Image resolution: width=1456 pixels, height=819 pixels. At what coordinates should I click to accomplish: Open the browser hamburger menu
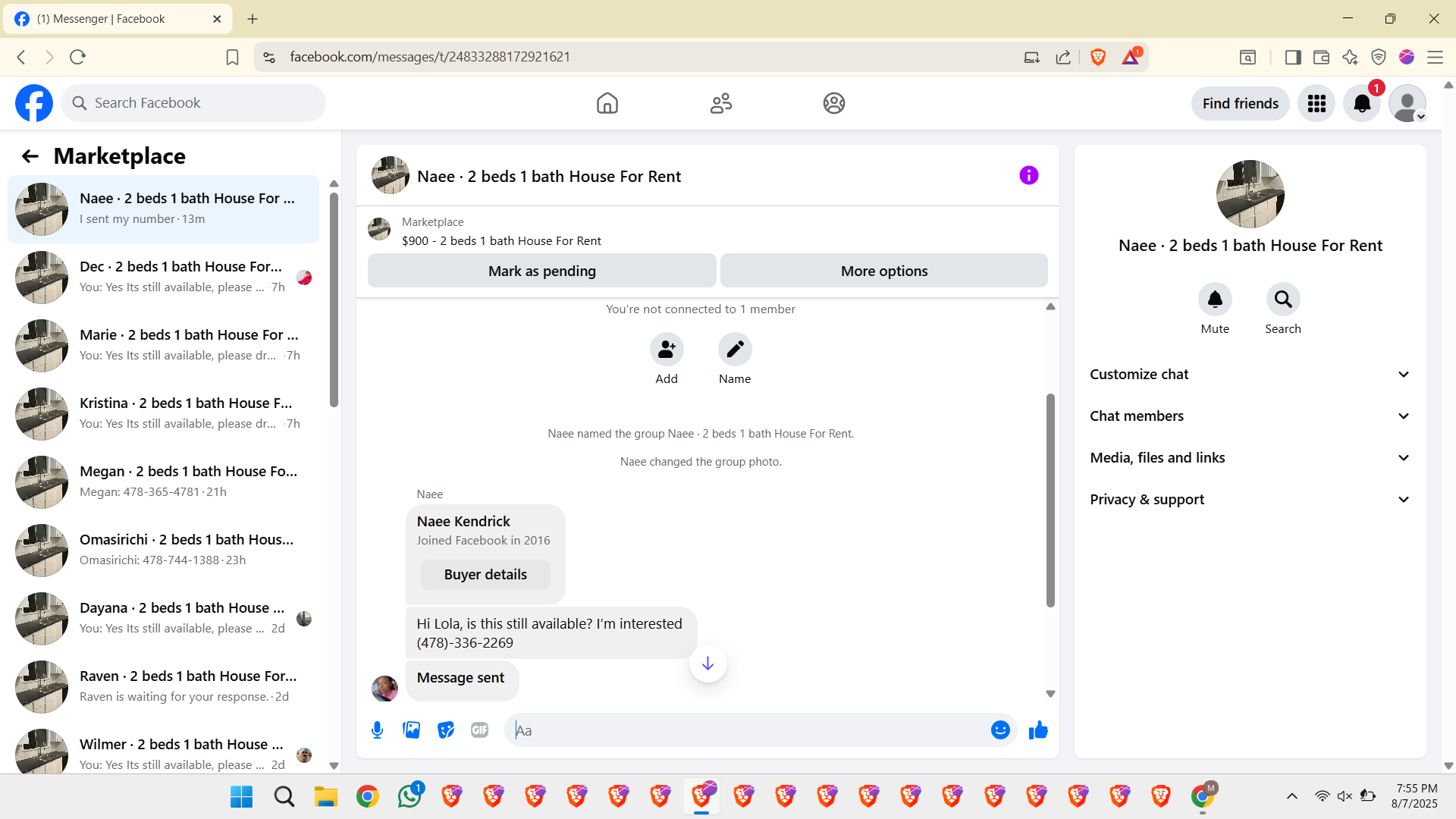click(x=1435, y=57)
